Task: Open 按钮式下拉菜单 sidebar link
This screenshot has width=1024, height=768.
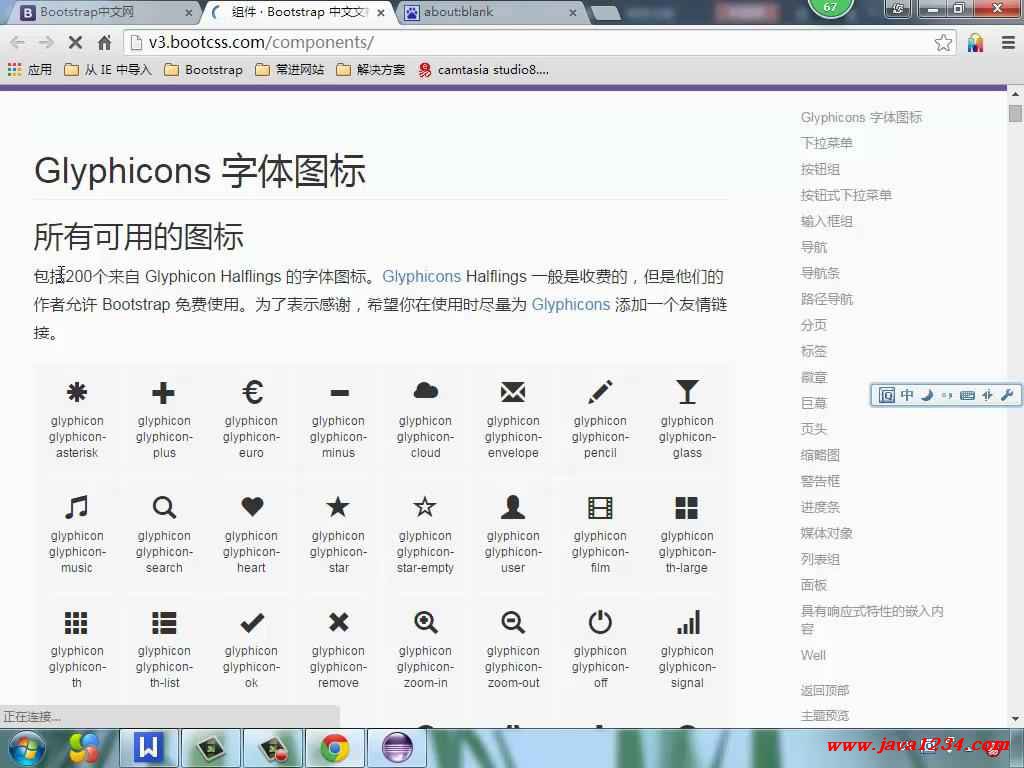Action: (846, 195)
